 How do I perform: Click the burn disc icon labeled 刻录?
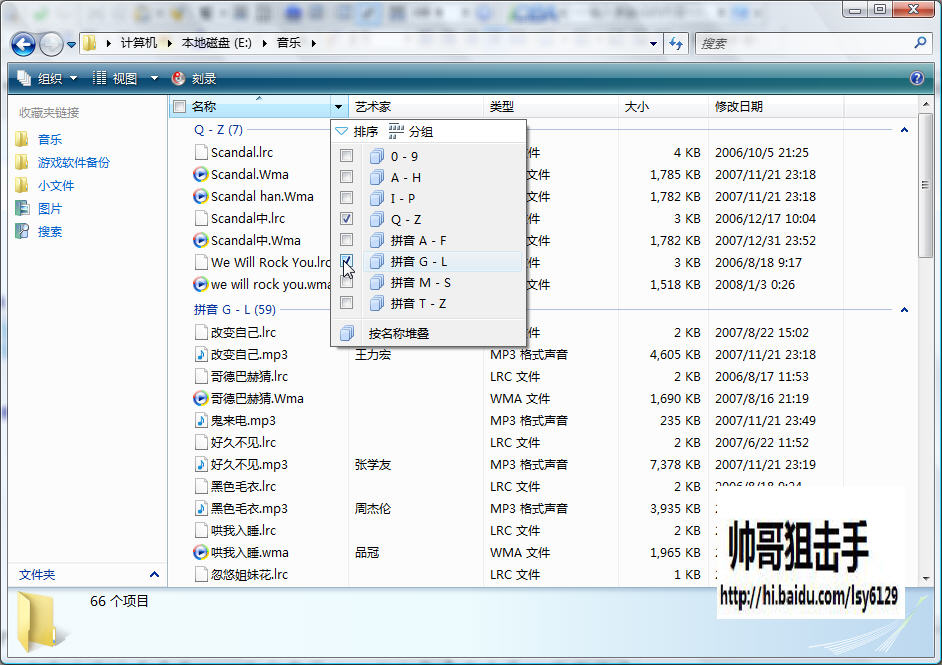[178, 78]
